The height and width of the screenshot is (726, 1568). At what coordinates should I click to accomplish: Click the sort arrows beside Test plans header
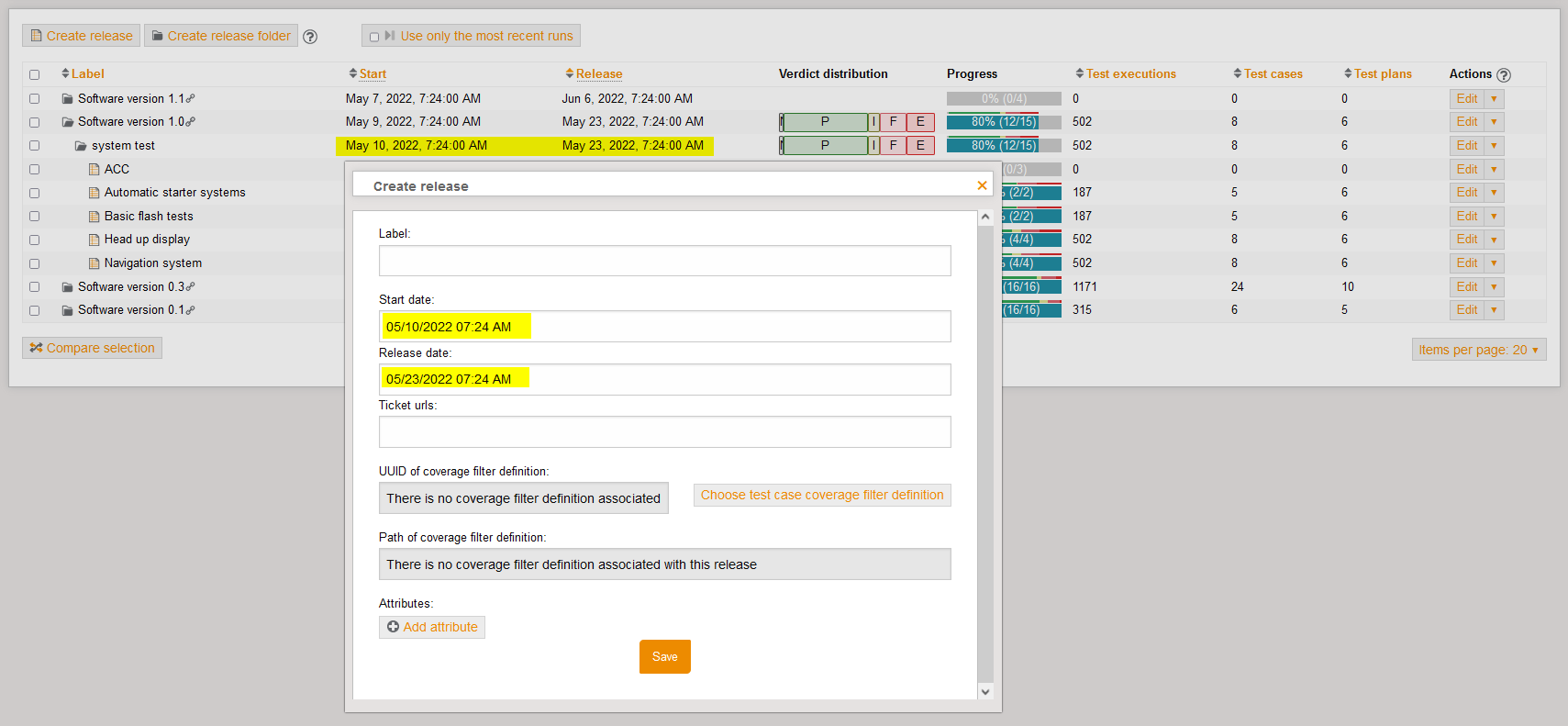[1348, 73]
